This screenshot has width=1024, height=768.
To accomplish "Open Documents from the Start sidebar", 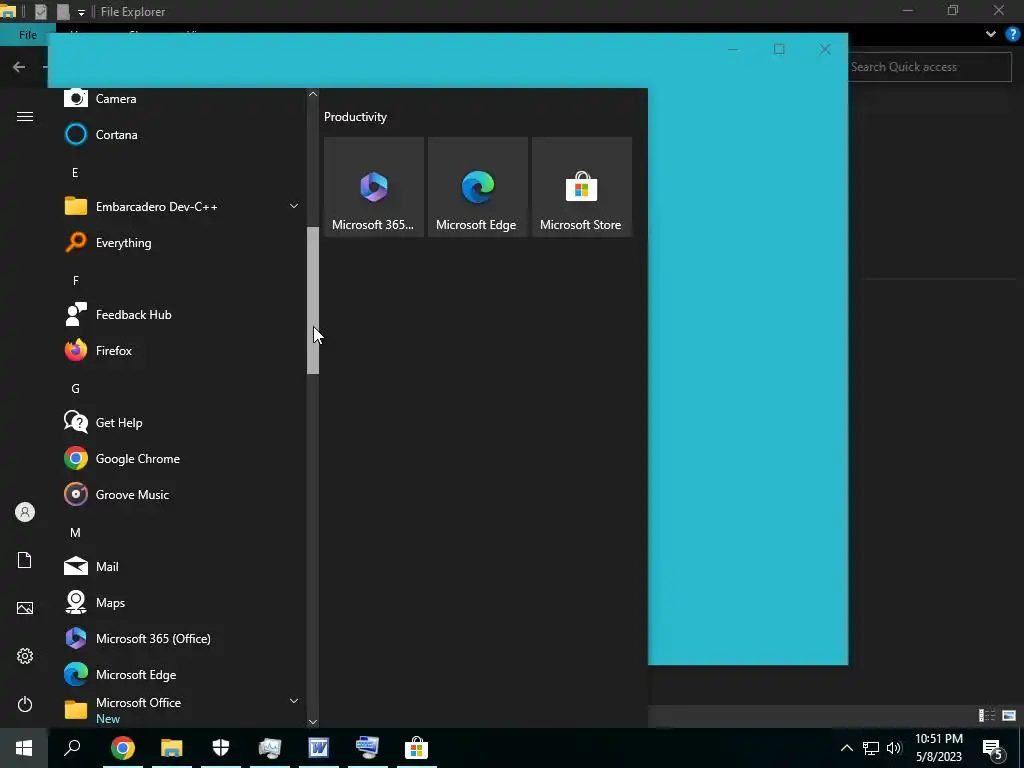I will click(x=25, y=560).
